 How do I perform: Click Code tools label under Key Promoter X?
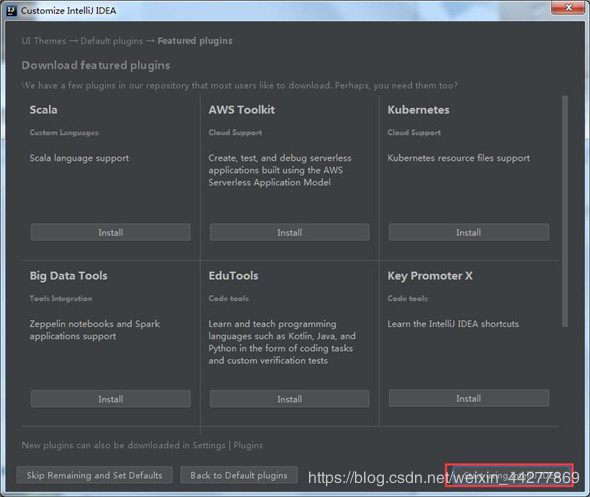[x=408, y=298]
